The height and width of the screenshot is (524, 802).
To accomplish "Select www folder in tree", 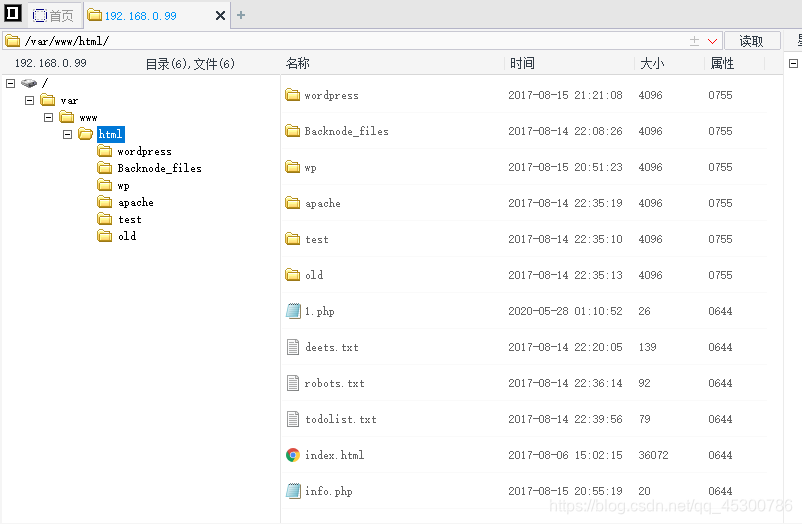I will 88,117.
